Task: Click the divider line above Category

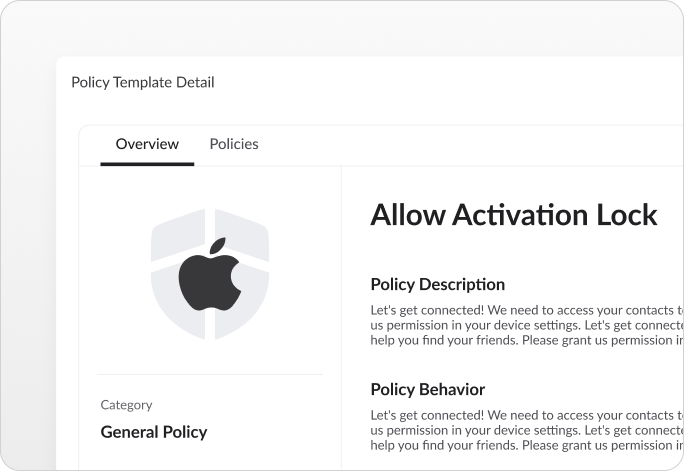Action: [x=210, y=374]
